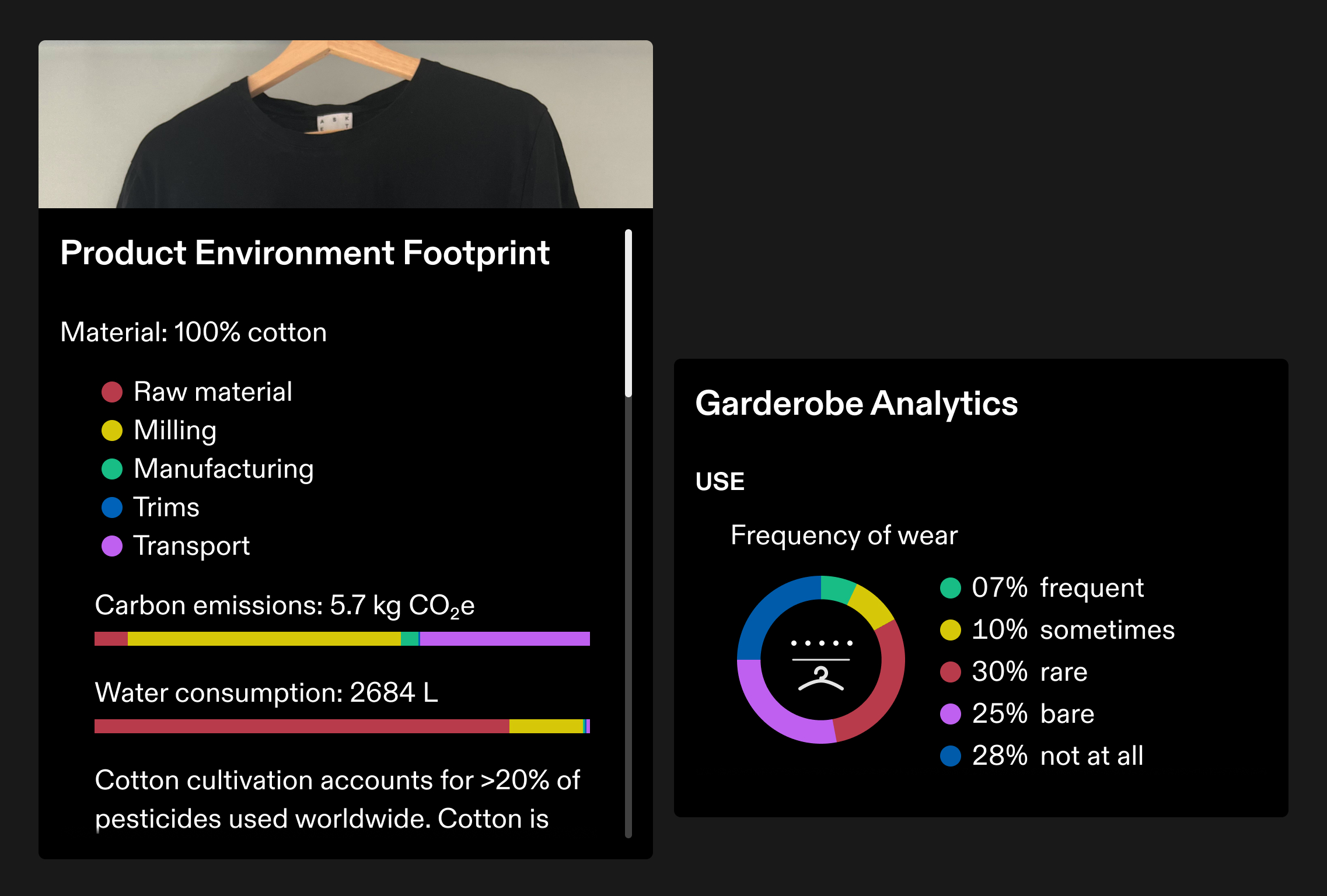Select the 'Raw material' legend label
This screenshot has height=896, width=1327.
(213, 391)
